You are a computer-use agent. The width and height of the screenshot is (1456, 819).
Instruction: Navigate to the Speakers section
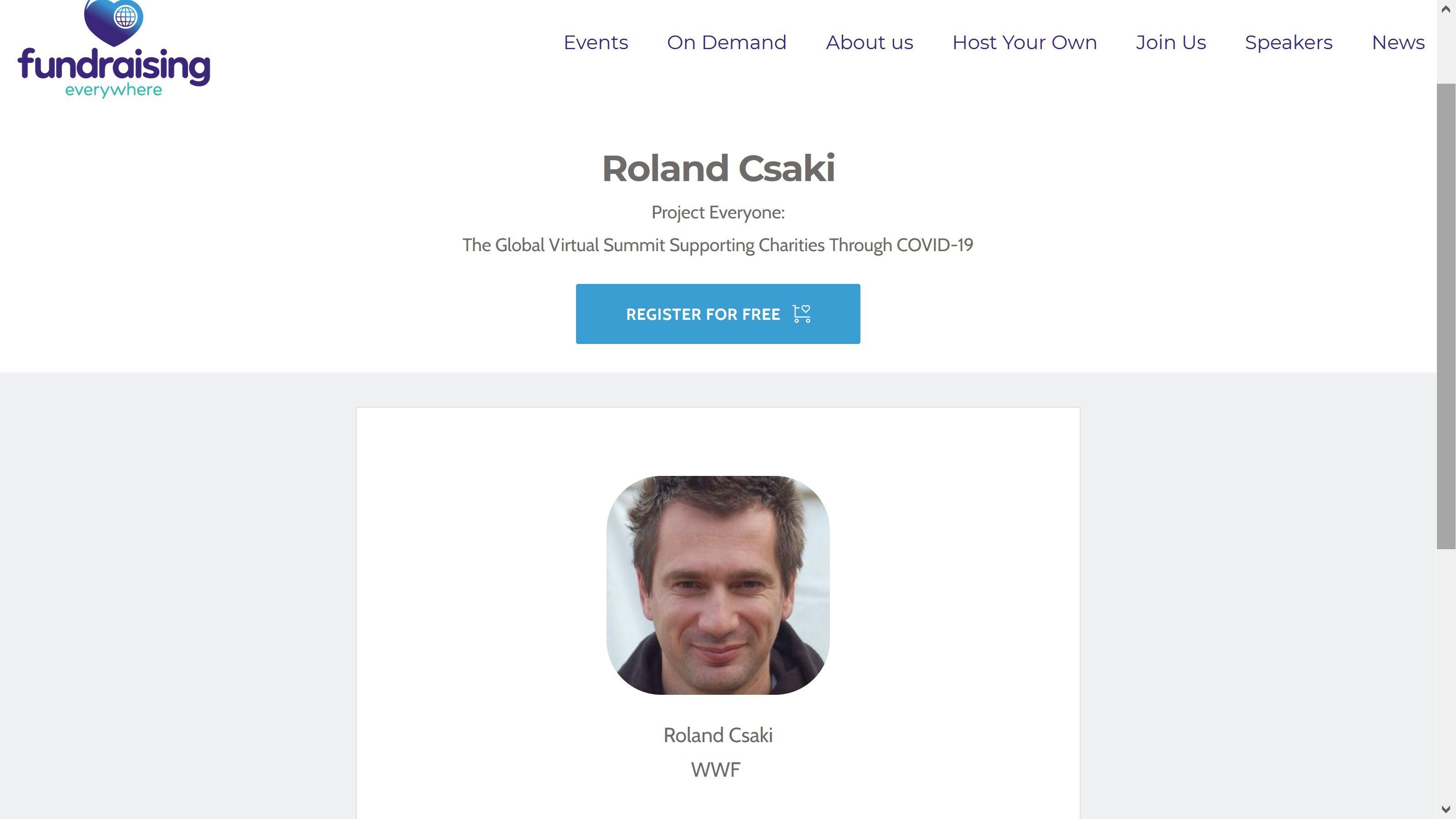click(x=1288, y=42)
